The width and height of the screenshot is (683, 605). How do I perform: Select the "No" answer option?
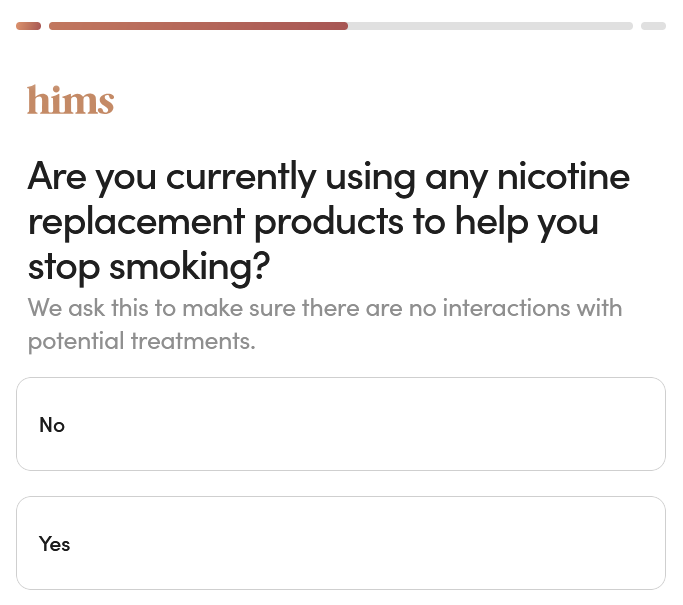340,424
